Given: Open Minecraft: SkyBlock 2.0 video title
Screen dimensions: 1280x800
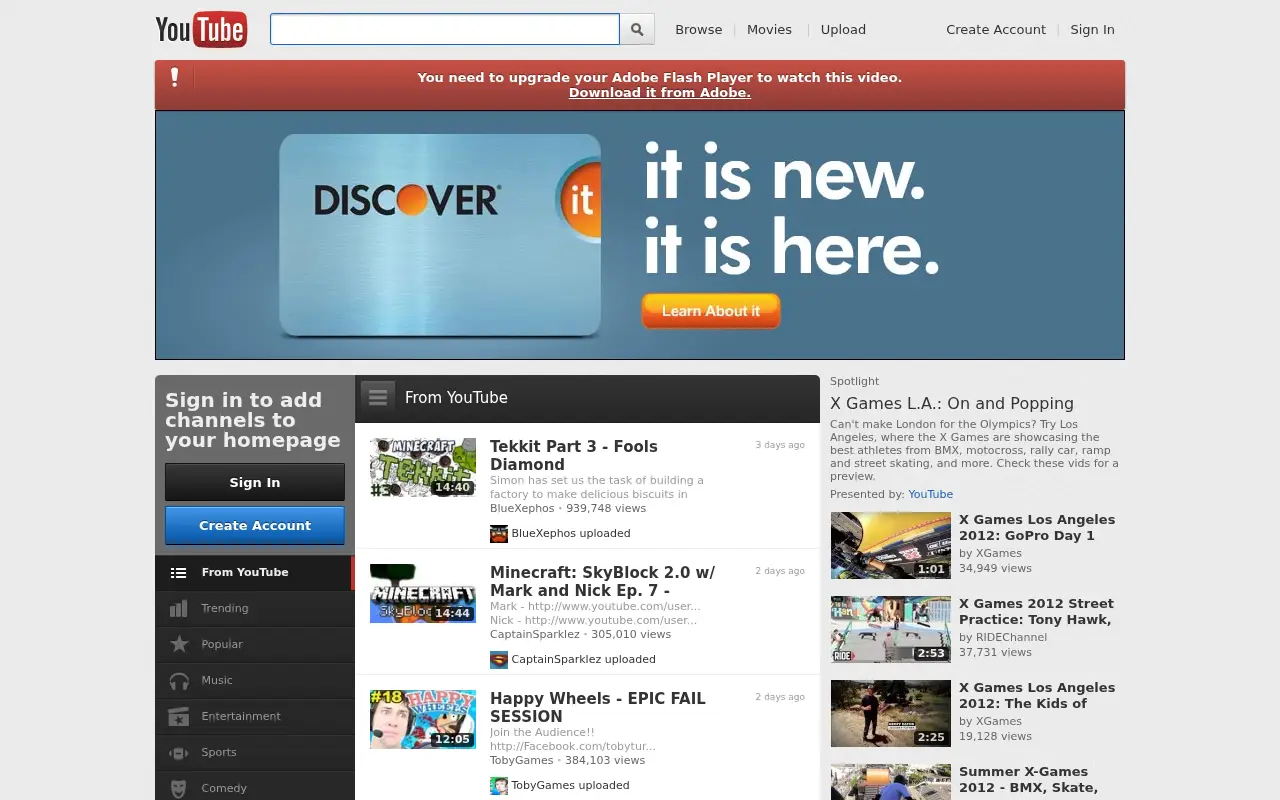Looking at the screenshot, I should click(602, 581).
